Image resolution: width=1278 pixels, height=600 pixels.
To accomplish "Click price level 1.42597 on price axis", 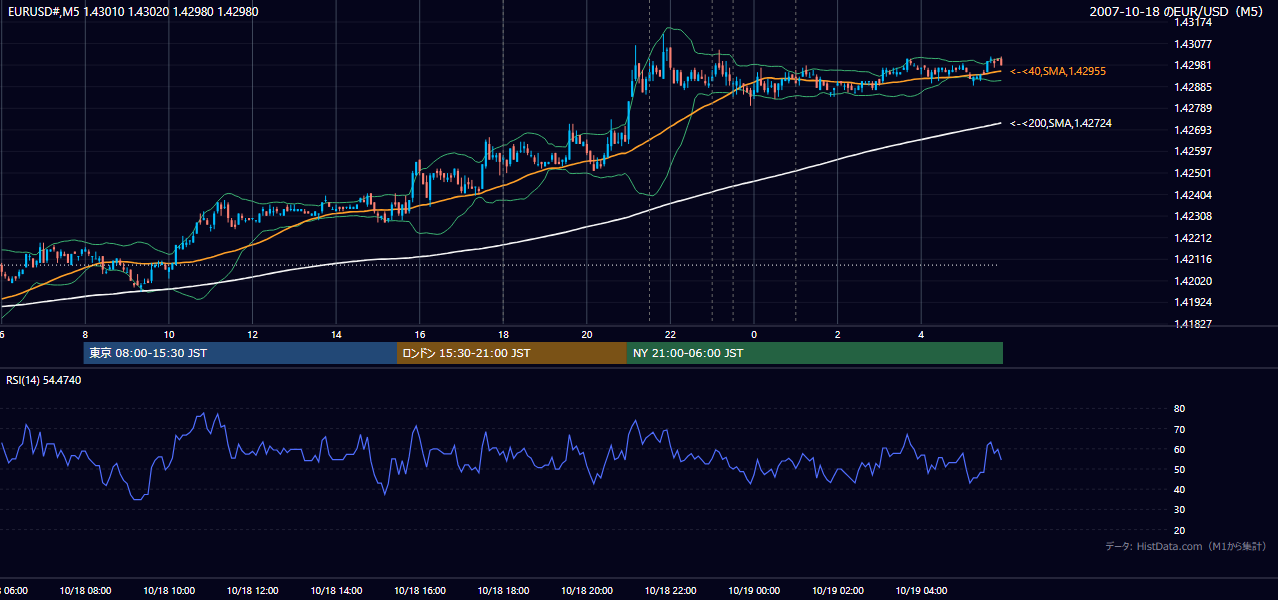I will pyautogui.click(x=1192, y=151).
